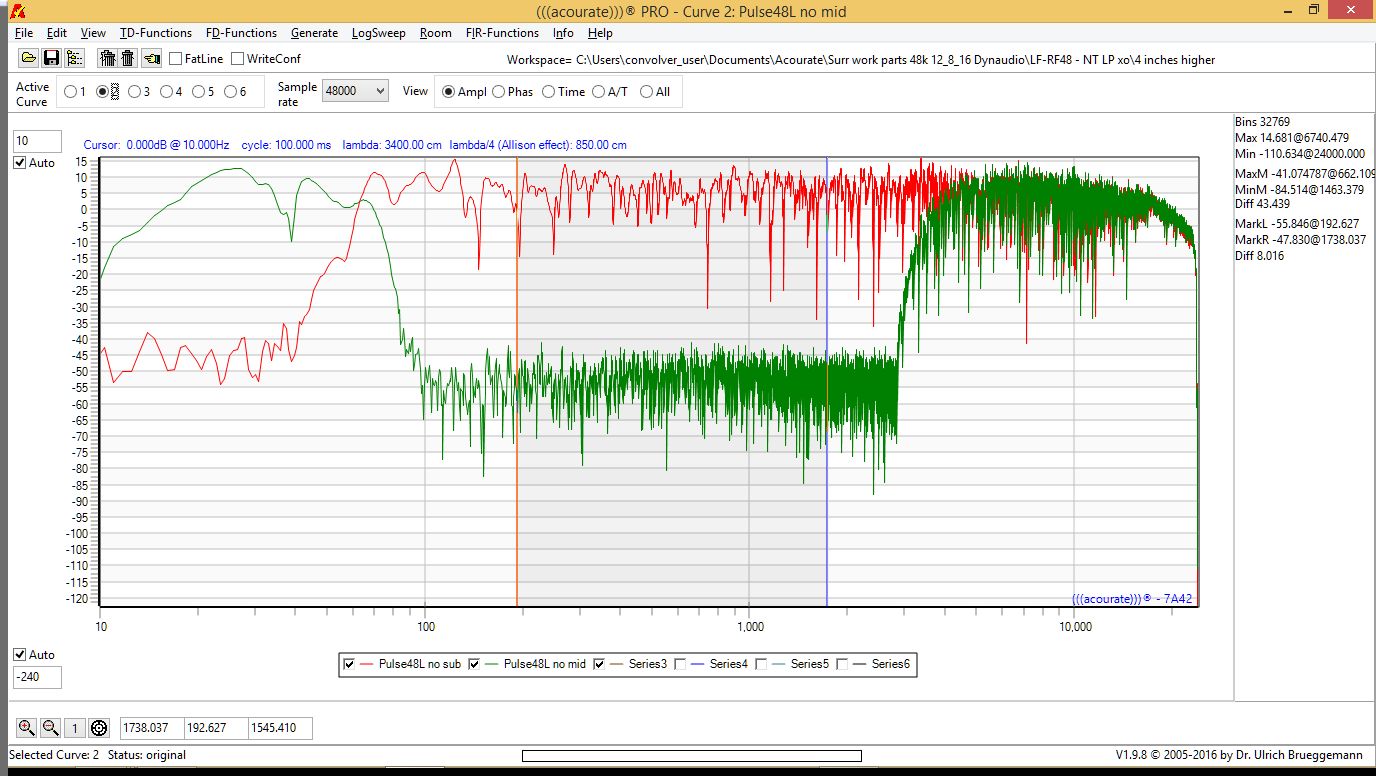Open the TD-Functions menu
Image resolution: width=1376 pixels, height=776 pixels.
click(156, 33)
